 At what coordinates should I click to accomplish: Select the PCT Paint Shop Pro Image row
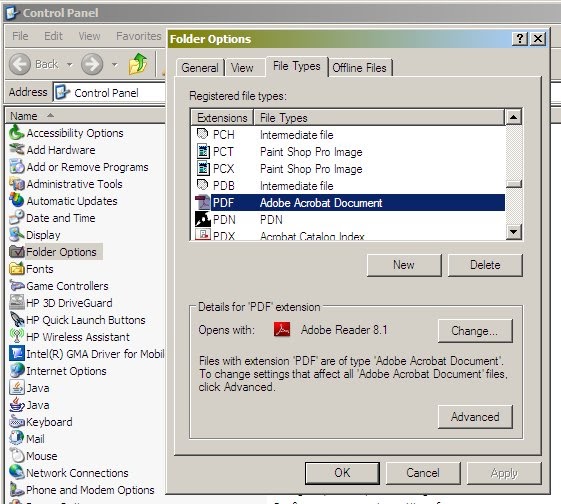(x=349, y=152)
